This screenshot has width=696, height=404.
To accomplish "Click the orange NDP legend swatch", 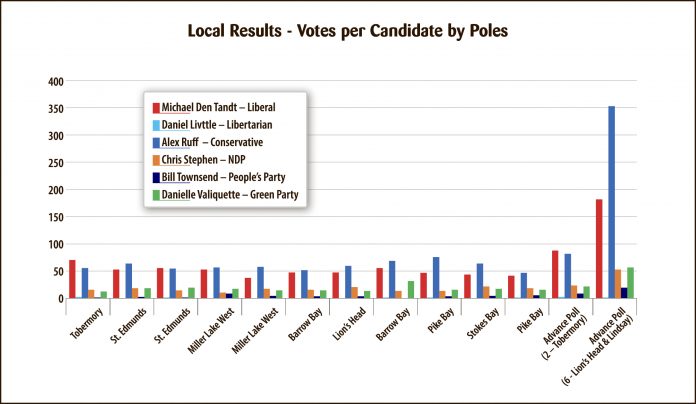I will (x=155, y=159).
